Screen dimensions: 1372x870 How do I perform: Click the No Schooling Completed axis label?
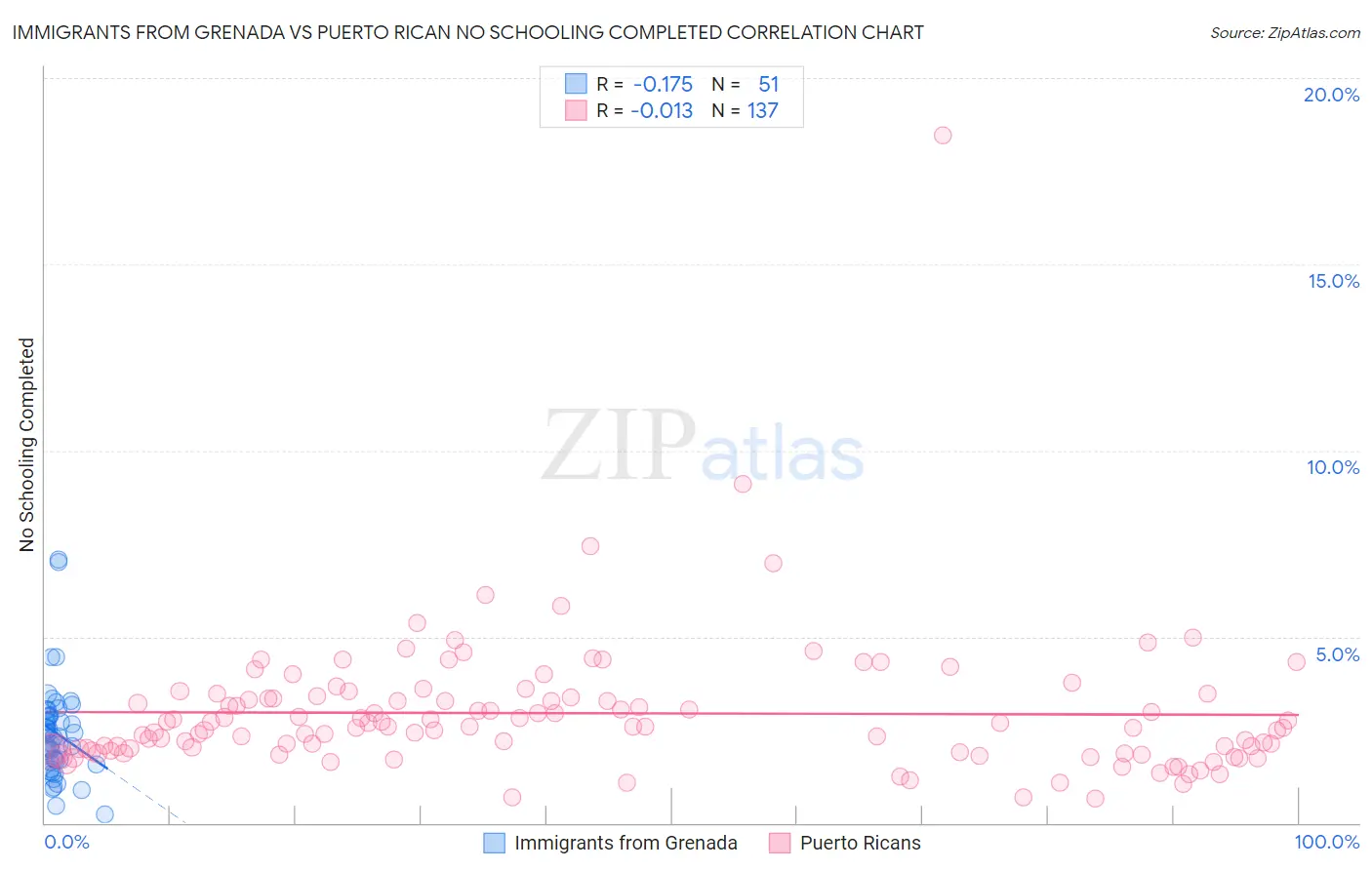26,445
